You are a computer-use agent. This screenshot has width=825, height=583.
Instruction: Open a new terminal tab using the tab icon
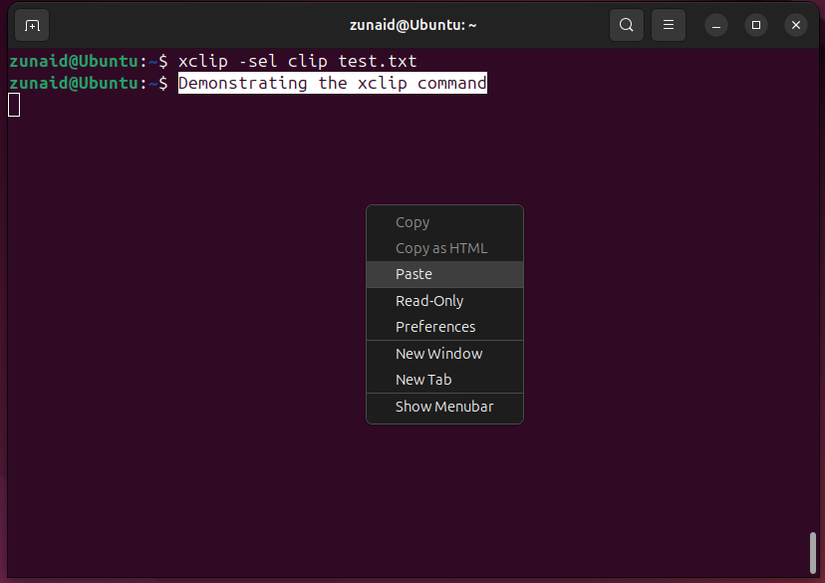pos(31,24)
